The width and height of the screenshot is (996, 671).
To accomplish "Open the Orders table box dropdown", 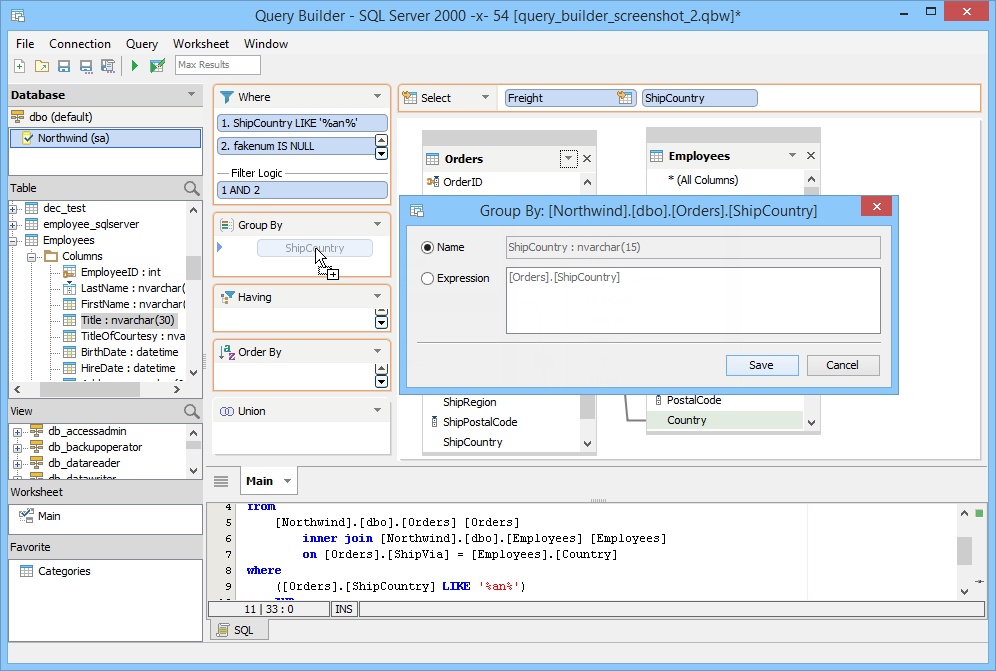I will click(569, 158).
